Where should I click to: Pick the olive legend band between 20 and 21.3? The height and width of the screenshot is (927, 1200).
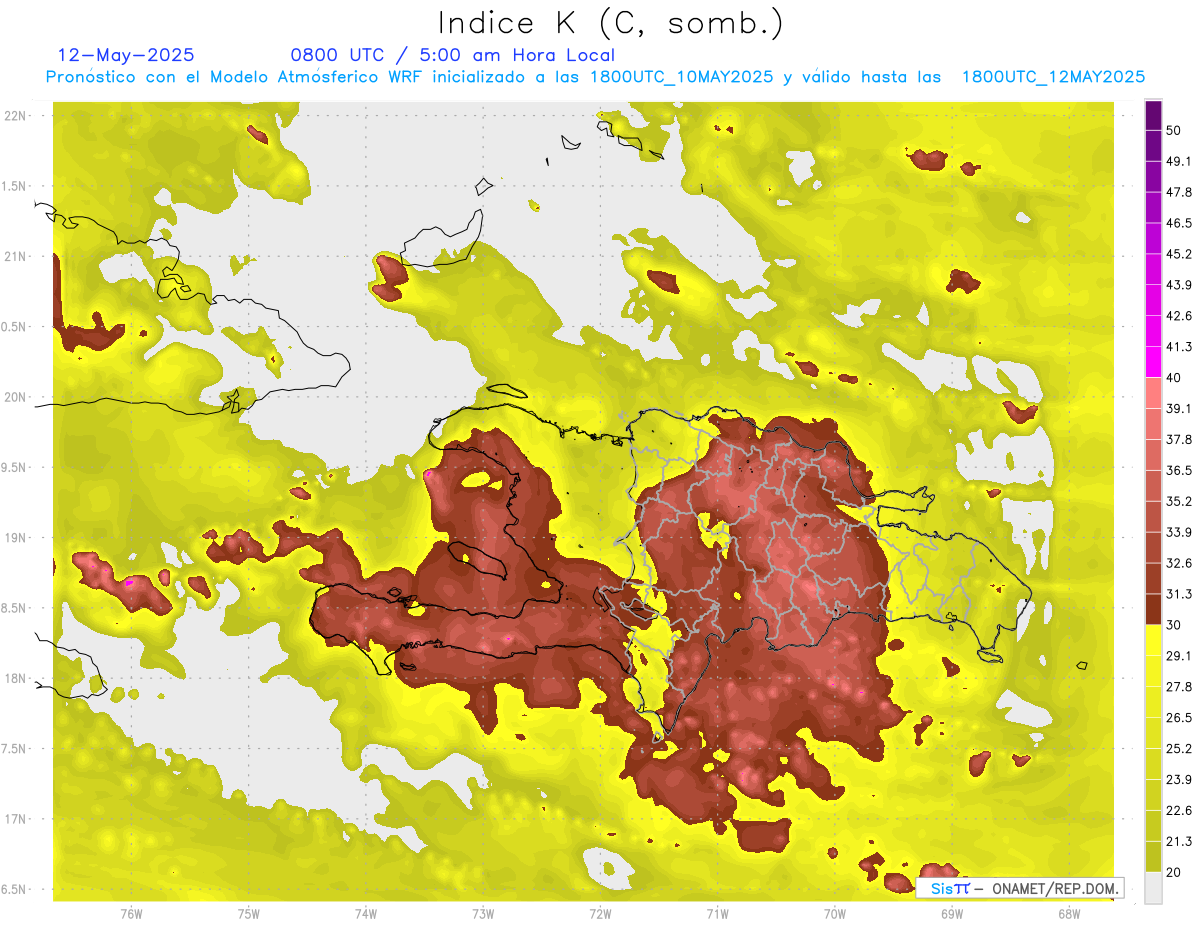pos(1153,857)
